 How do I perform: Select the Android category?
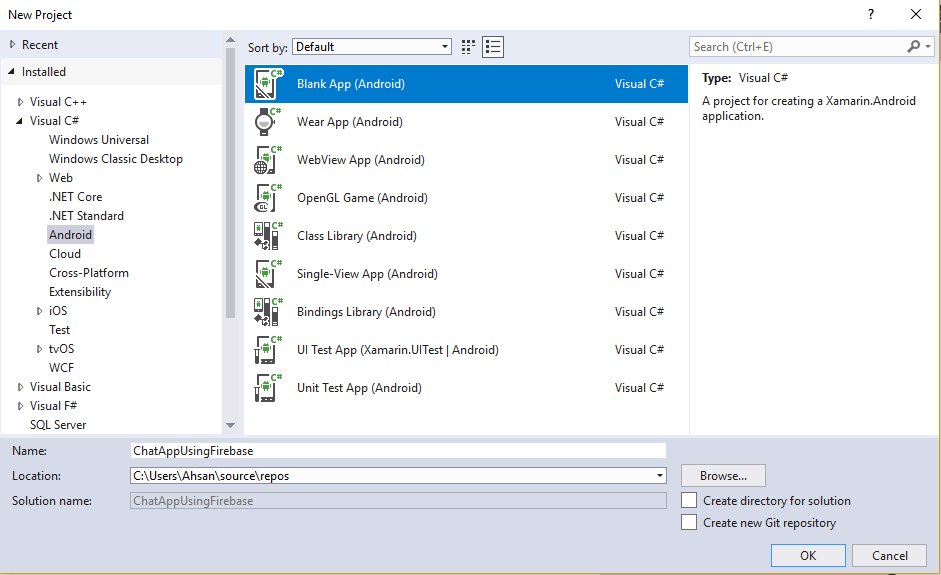pos(70,235)
